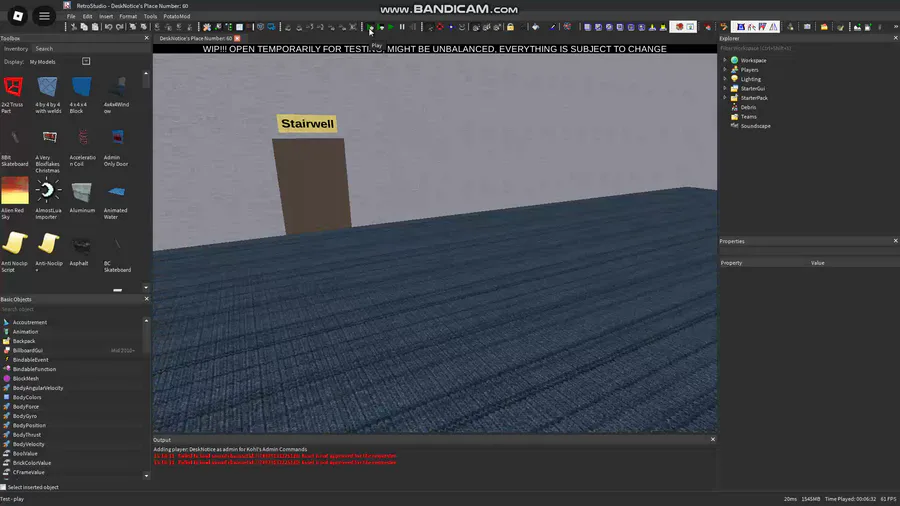The image size is (900, 506).
Task: Select A Very Bloxflakes Christmas model
Action: (48, 150)
